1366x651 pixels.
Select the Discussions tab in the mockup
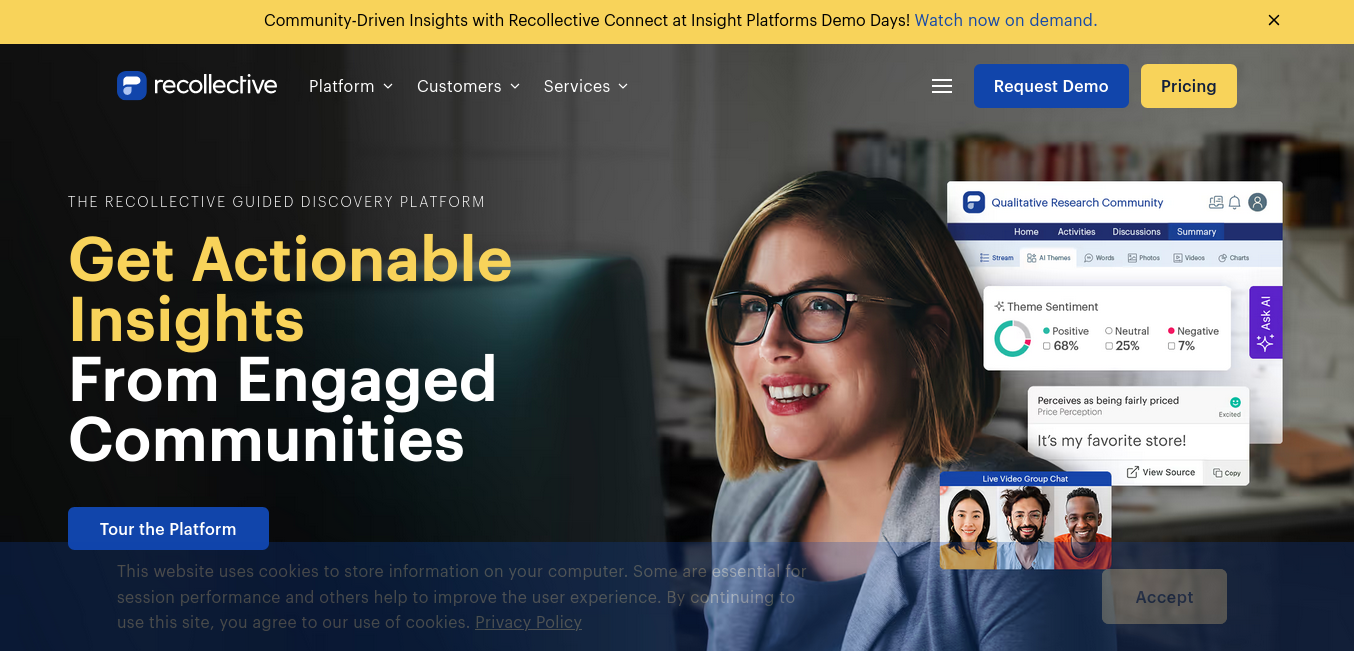(x=1137, y=232)
